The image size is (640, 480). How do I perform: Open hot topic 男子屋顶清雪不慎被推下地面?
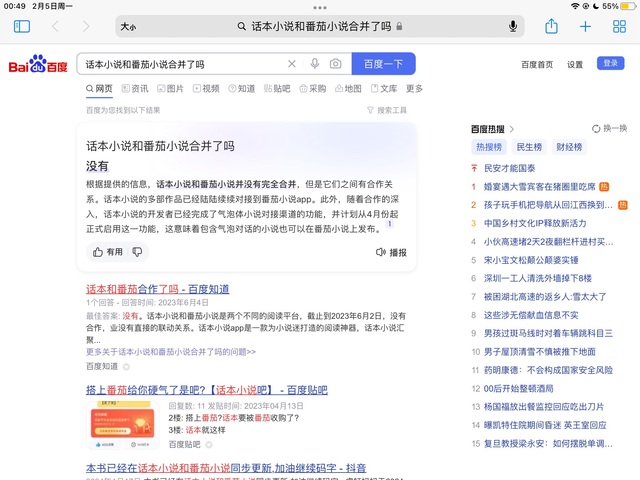pos(540,352)
